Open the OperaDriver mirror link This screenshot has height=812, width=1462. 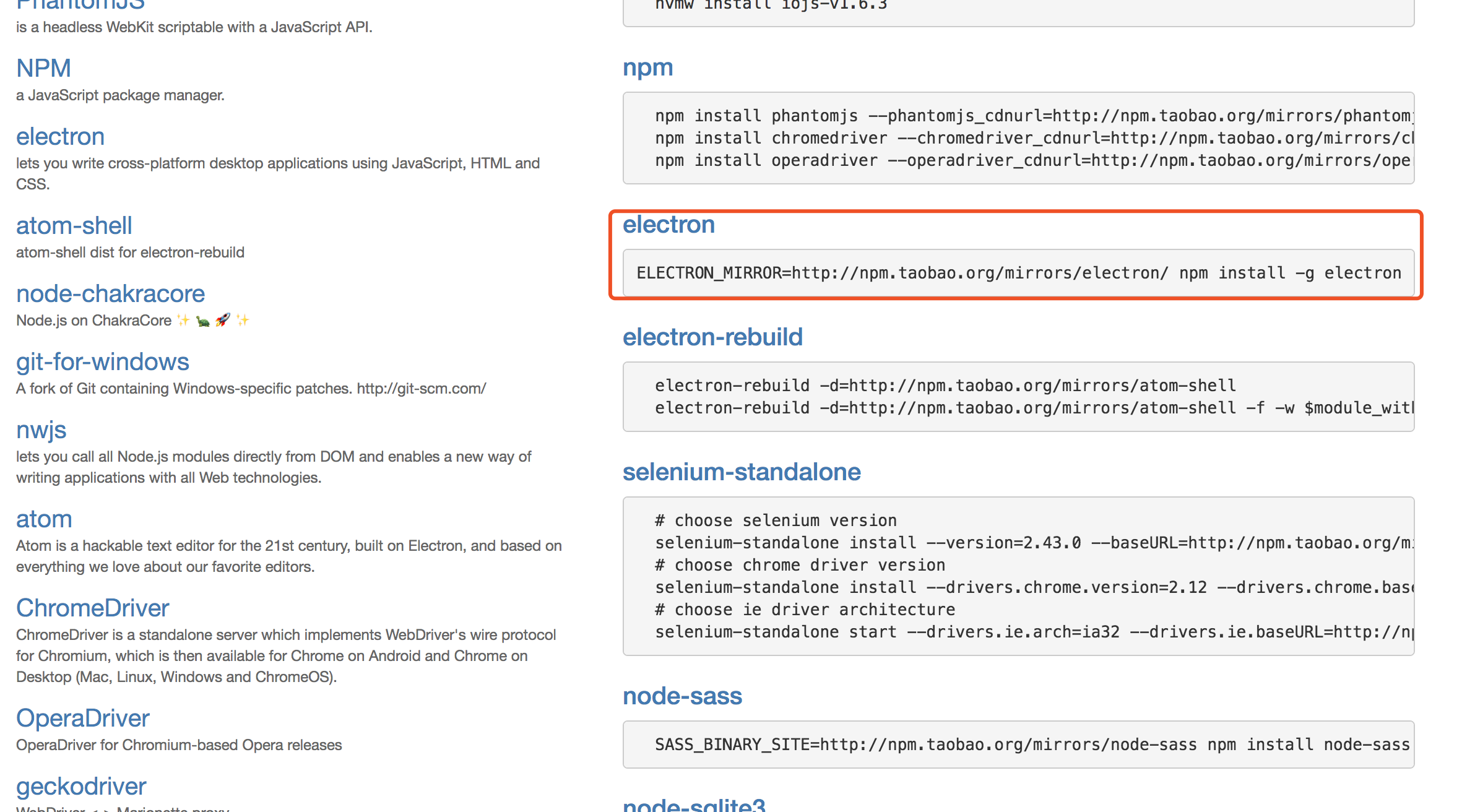pyautogui.click(x=83, y=718)
